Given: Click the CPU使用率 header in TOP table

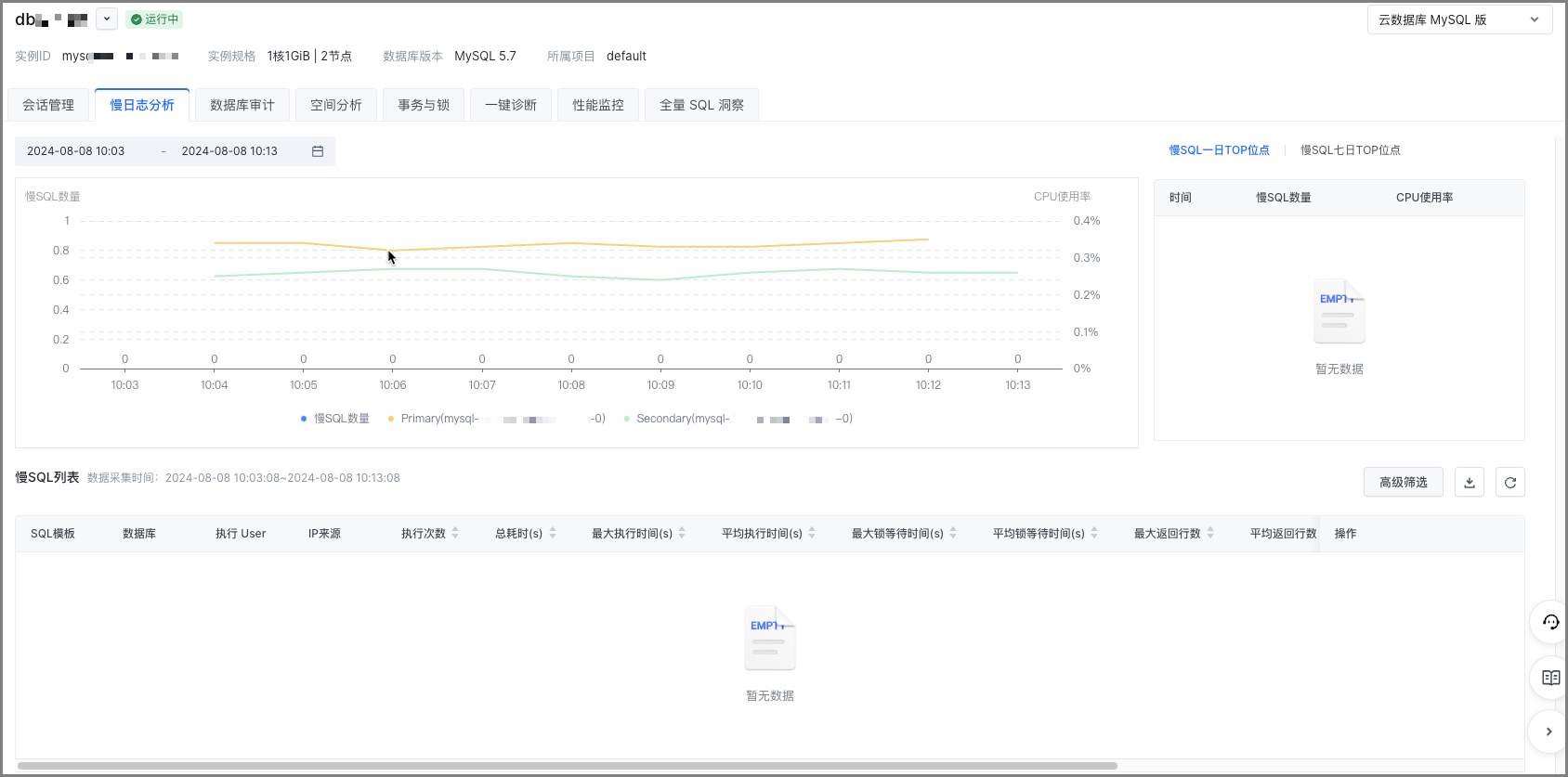Looking at the screenshot, I should 1425,198.
